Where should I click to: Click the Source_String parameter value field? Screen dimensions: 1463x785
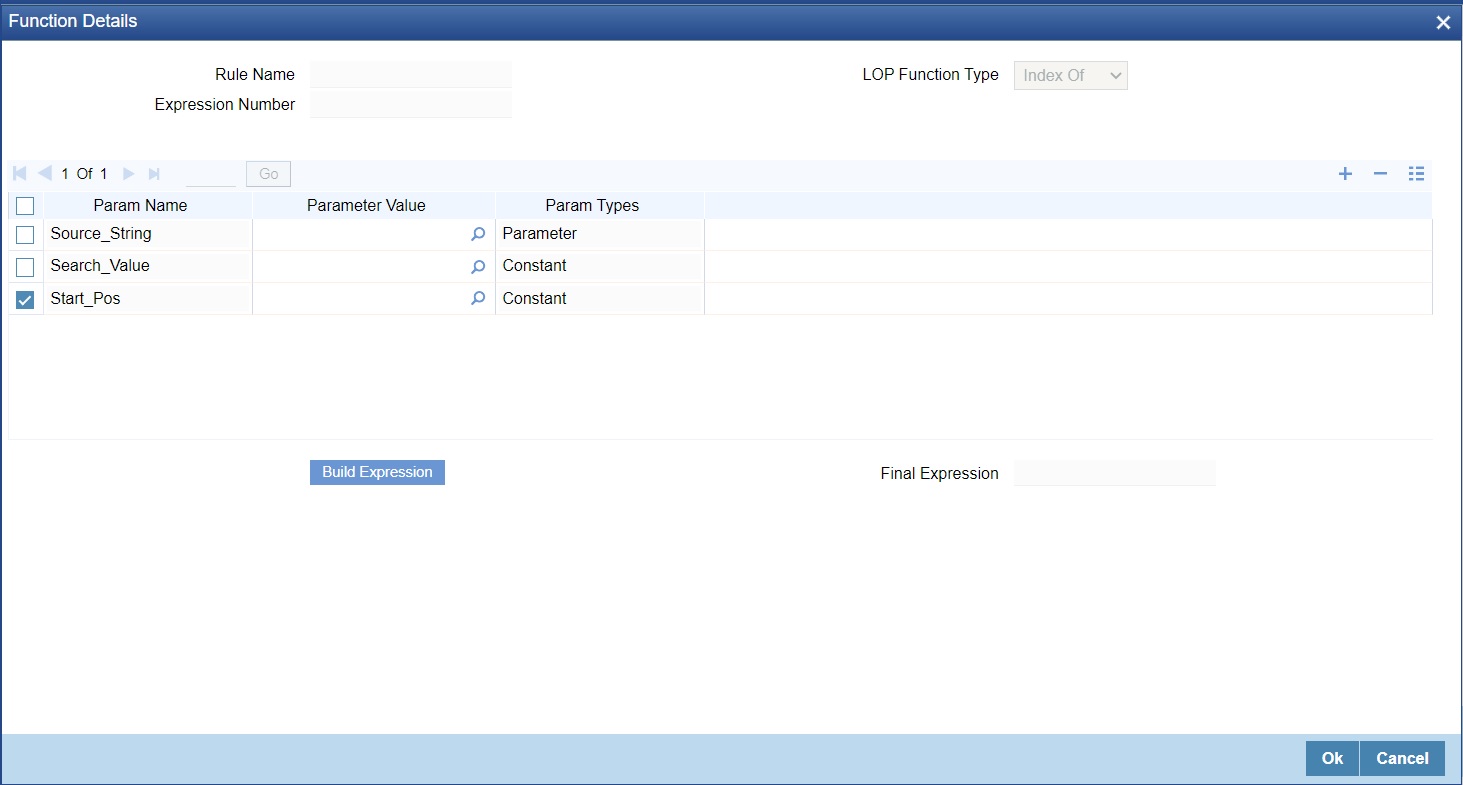pos(362,234)
